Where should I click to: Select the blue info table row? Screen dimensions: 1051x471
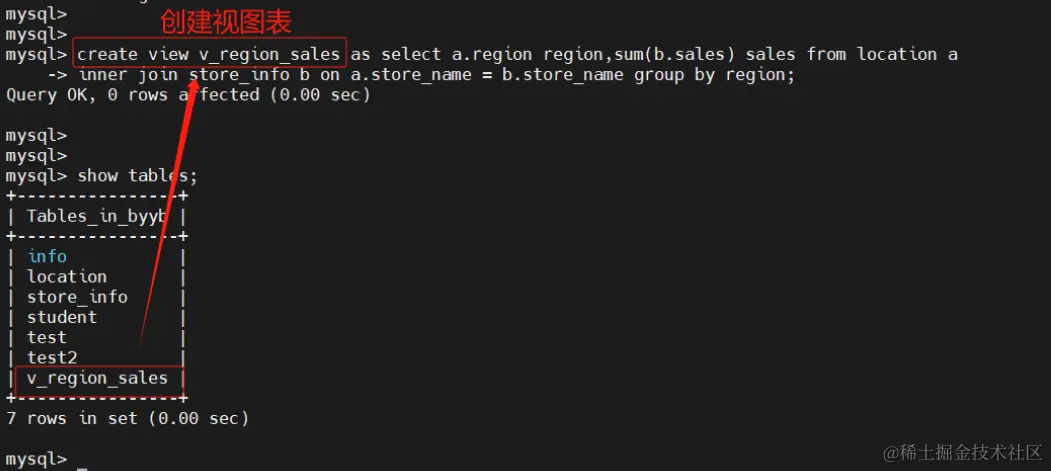point(47,256)
